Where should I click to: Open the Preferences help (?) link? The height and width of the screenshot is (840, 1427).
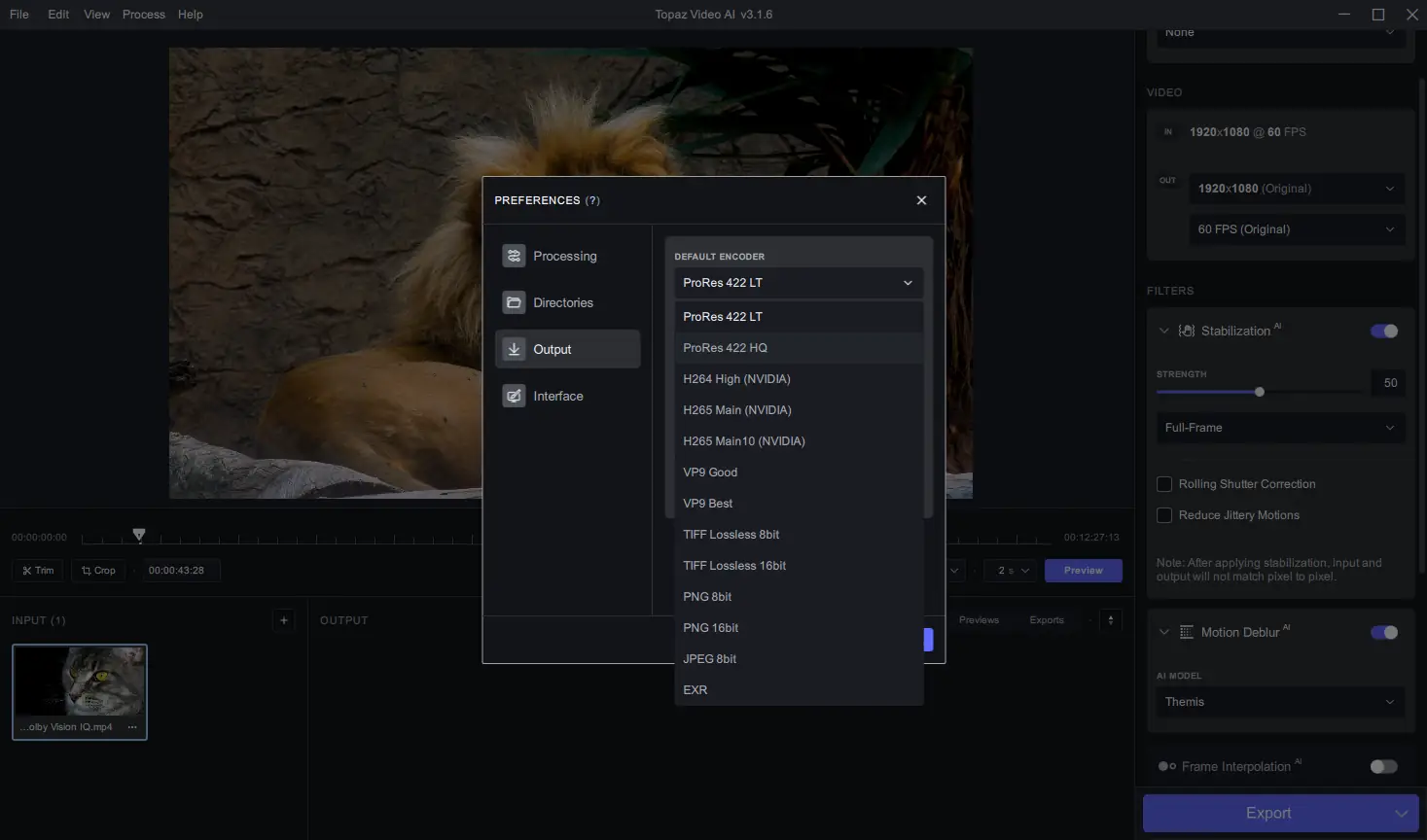[x=592, y=200]
